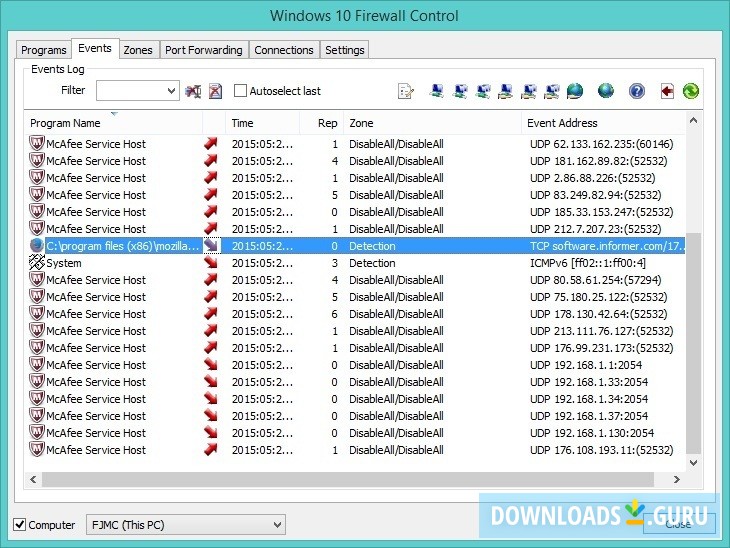This screenshot has height=548, width=730.
Task: Click the horizontal scrollbar right arrow
Action: [676, 479]
